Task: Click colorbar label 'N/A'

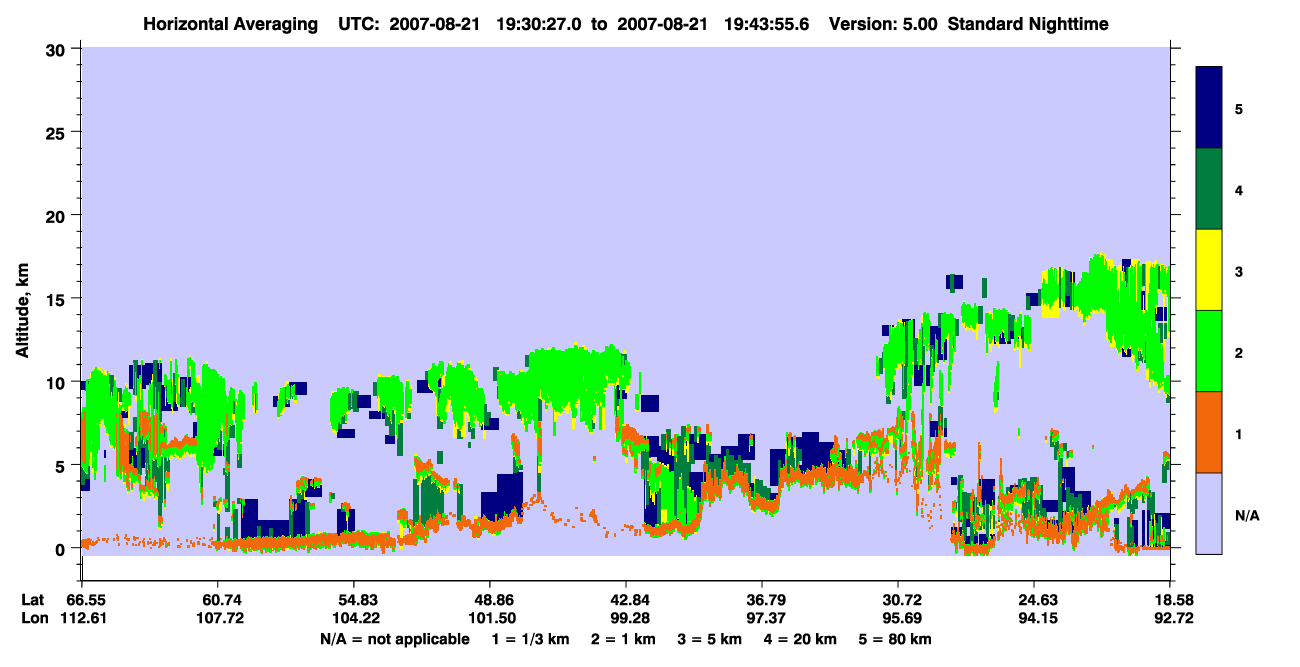Action: [1246, 516]
